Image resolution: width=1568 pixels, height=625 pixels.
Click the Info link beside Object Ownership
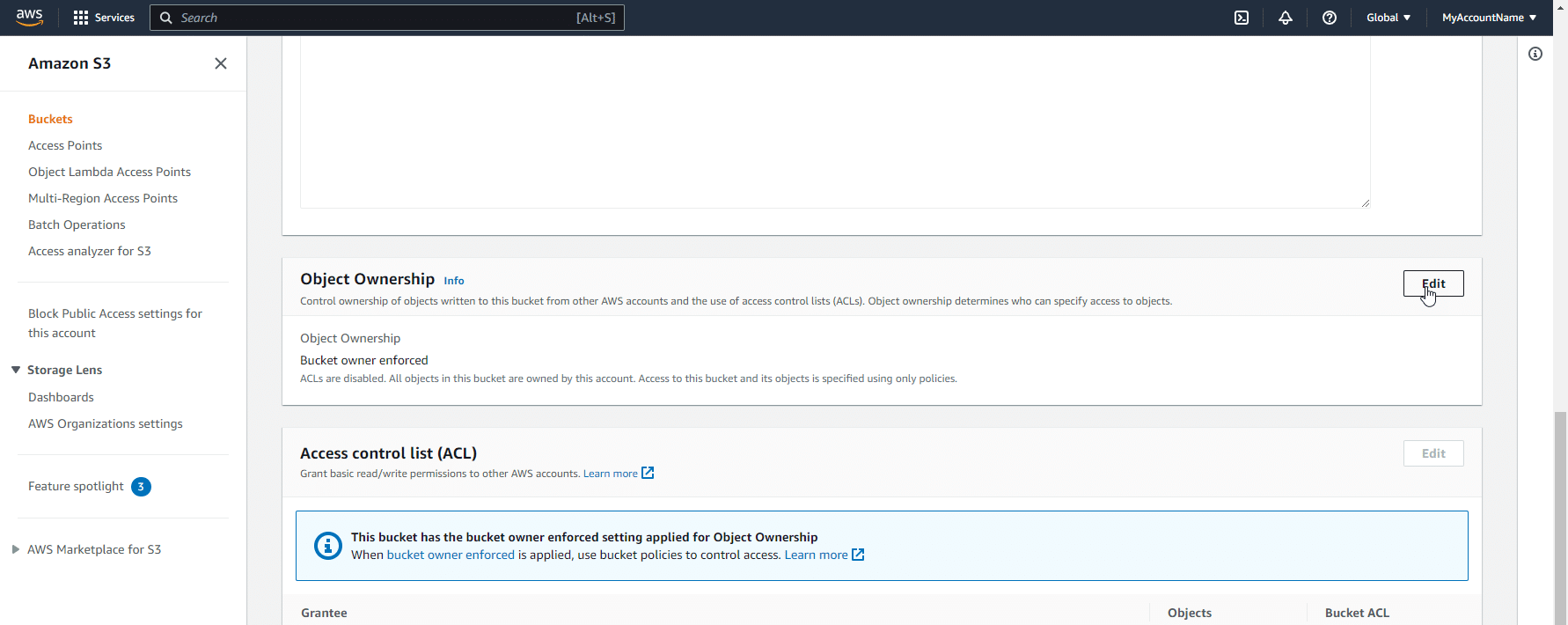tap(453, 281)
